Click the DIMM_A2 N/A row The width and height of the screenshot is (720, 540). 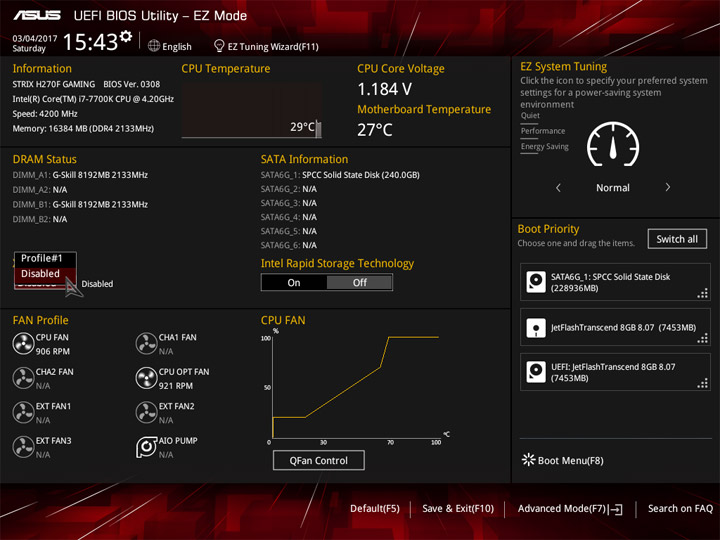point(40,190)
